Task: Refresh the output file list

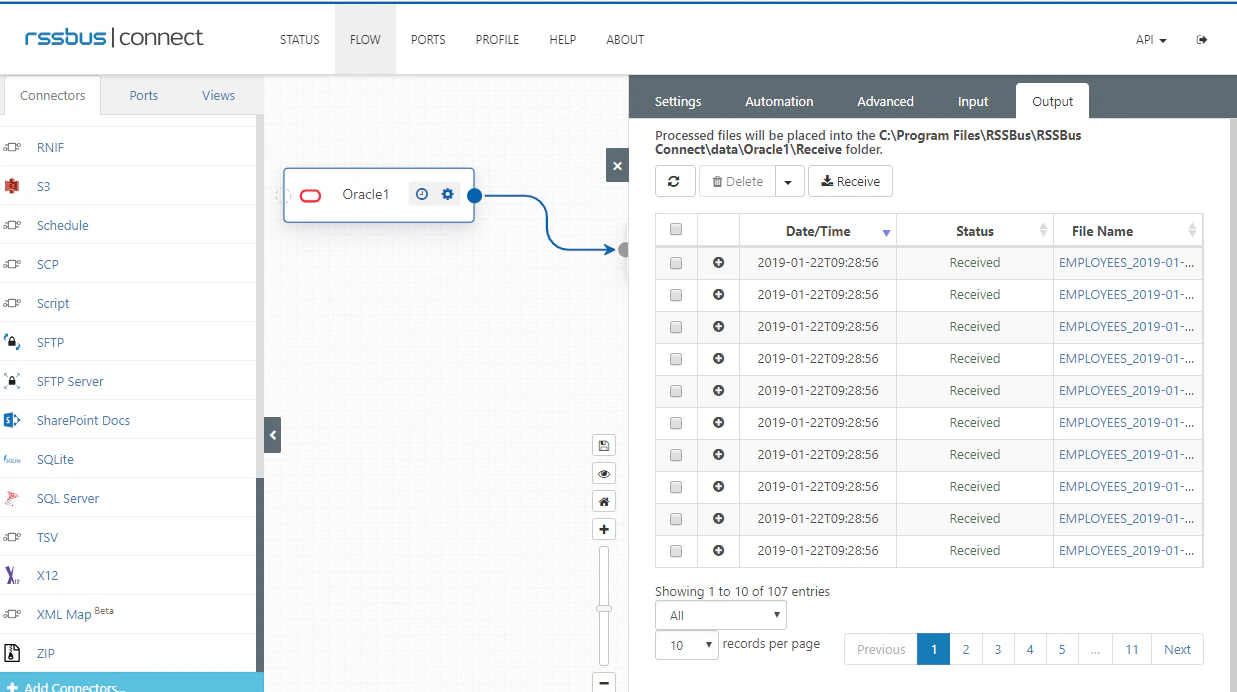Action: 674,181
